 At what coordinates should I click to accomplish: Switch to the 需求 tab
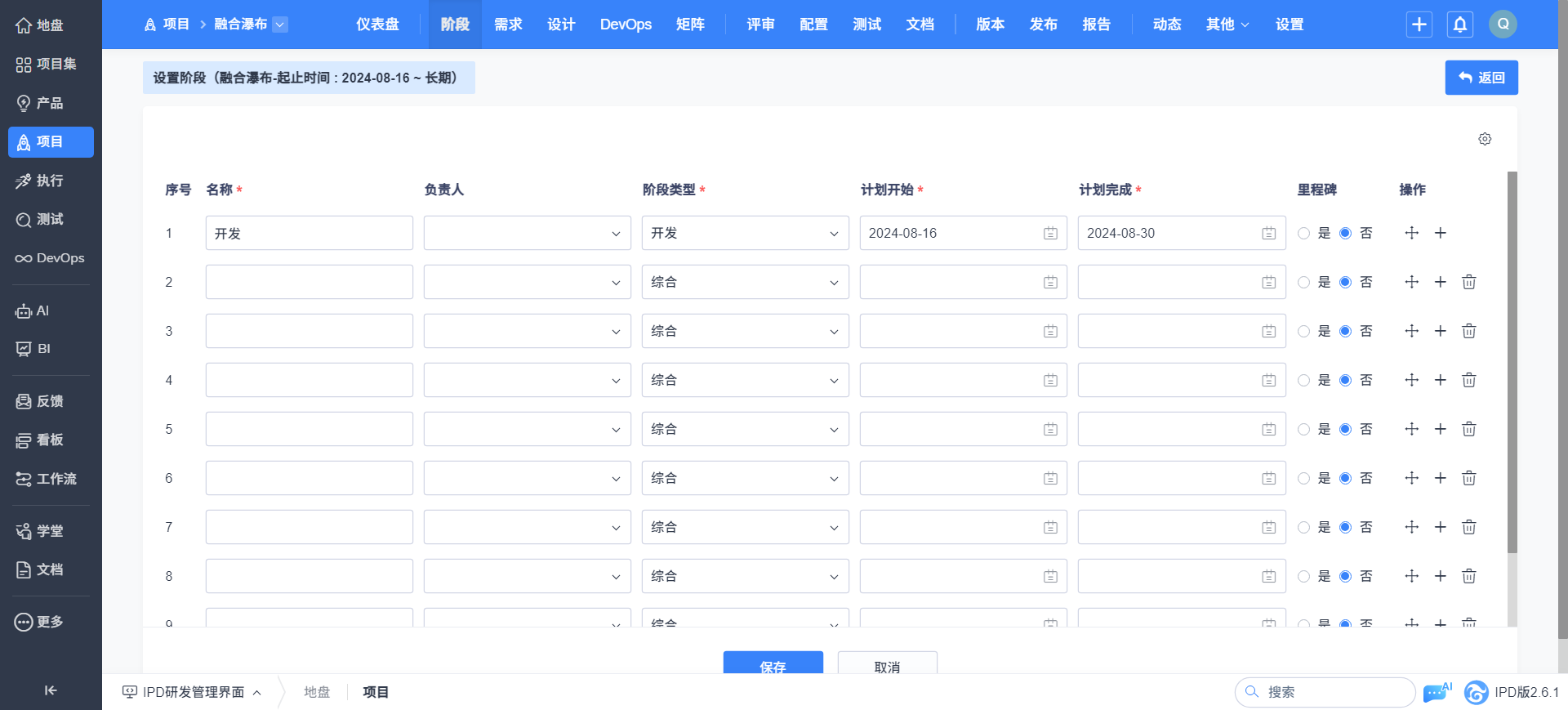tap(508, 25)
